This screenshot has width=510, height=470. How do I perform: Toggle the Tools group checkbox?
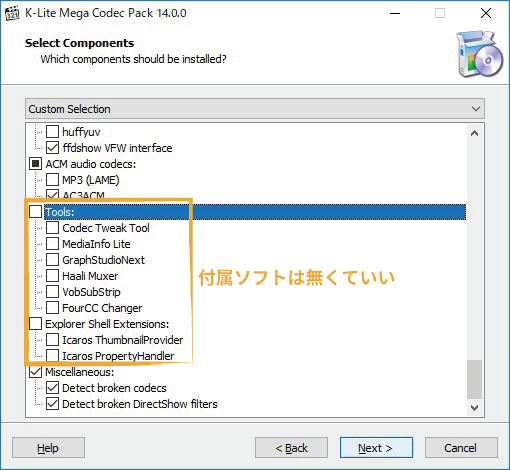35,212
